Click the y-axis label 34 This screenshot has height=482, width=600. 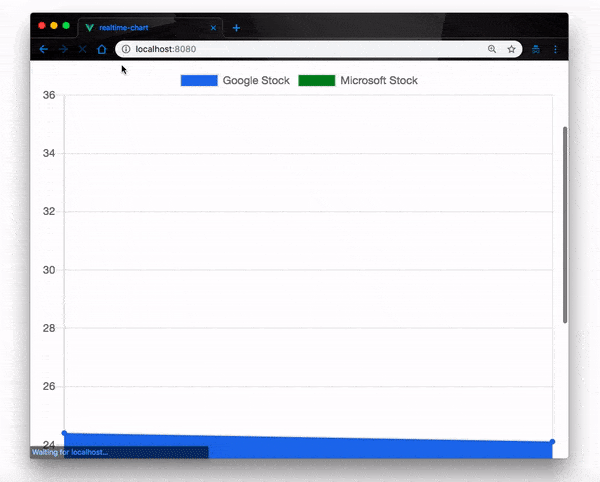[x=49, y=153]
